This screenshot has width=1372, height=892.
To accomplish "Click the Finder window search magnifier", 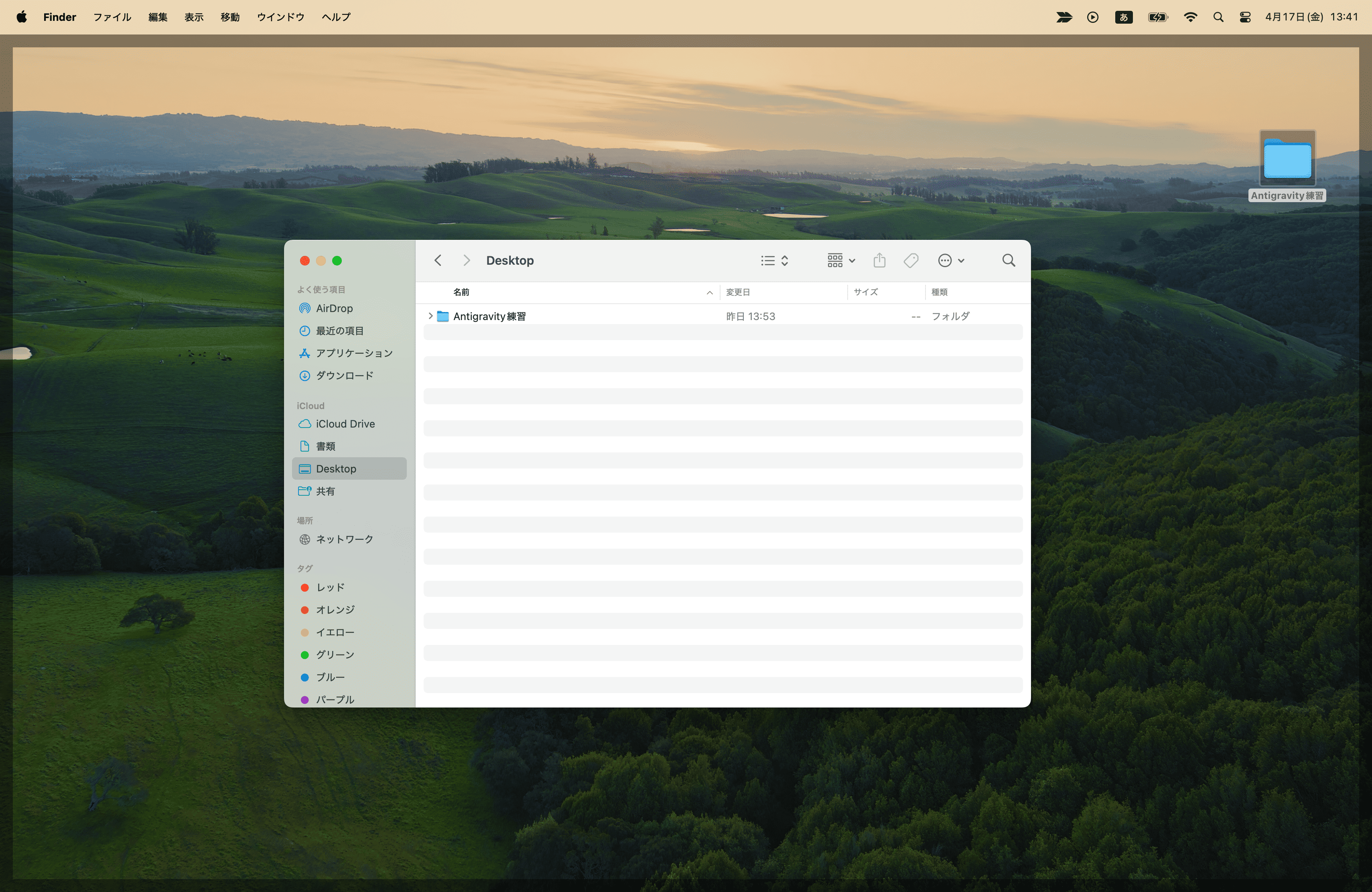I will click(x=1008, y=260).
